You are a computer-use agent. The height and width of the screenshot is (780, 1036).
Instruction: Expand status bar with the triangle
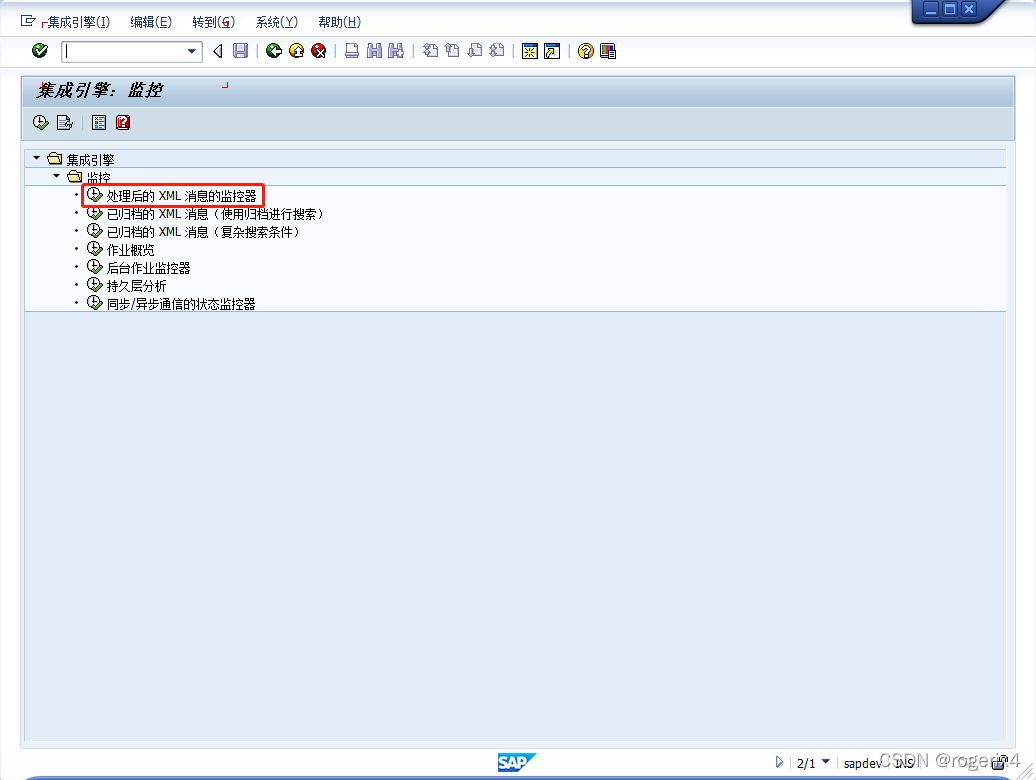pos(780,762)
